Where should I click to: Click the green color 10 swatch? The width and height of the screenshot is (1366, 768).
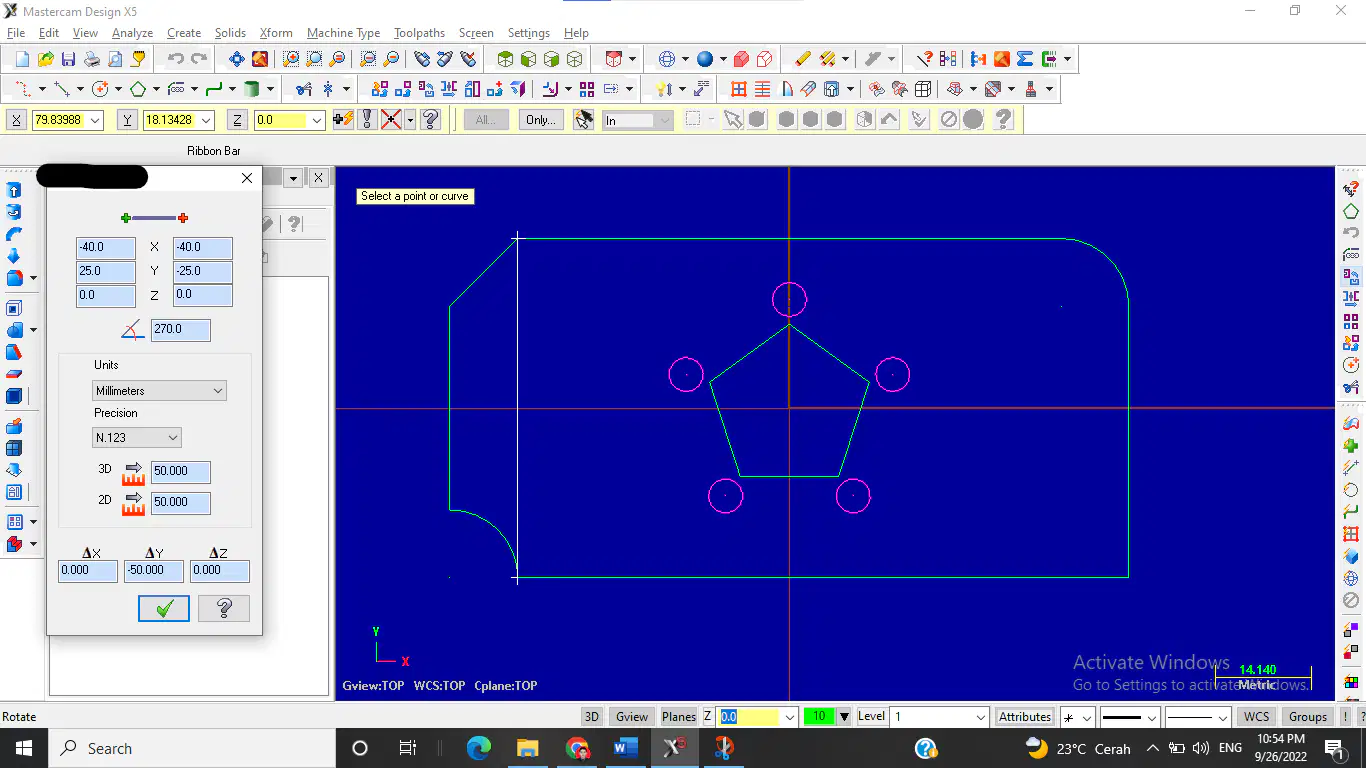coord(819,716)
